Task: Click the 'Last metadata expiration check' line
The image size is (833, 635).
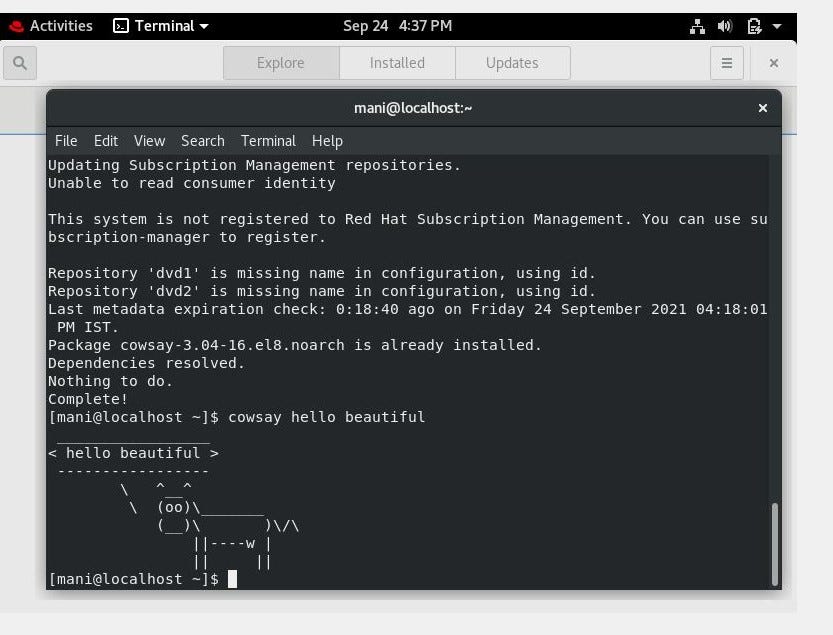Action: click(x=407, y=318)
